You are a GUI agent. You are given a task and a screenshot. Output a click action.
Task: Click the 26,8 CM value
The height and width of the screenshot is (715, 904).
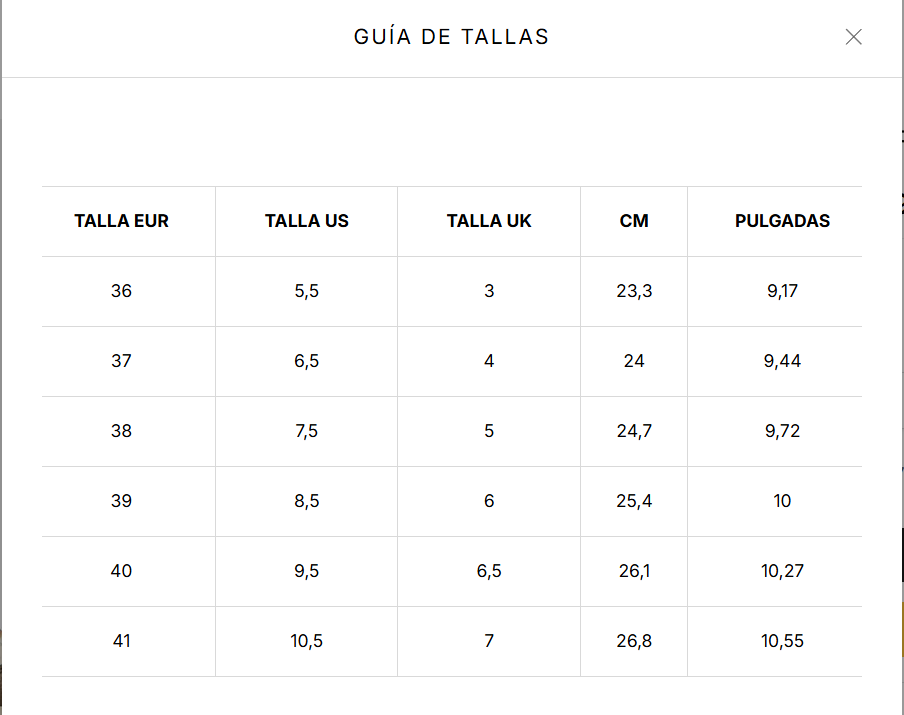pos(634,641)
